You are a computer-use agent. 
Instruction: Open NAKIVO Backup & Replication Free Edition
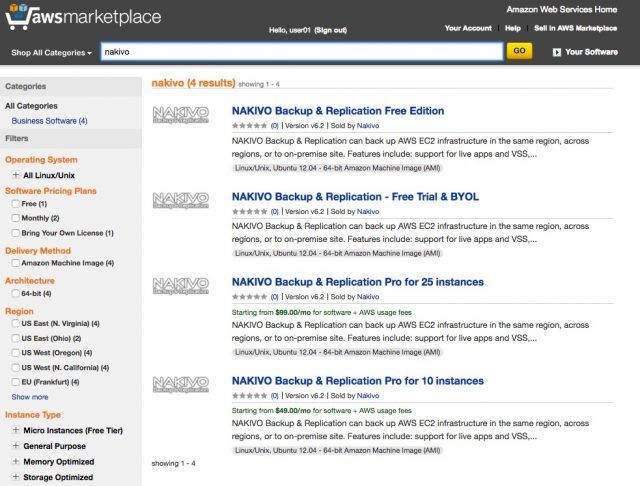pos(338,111)
